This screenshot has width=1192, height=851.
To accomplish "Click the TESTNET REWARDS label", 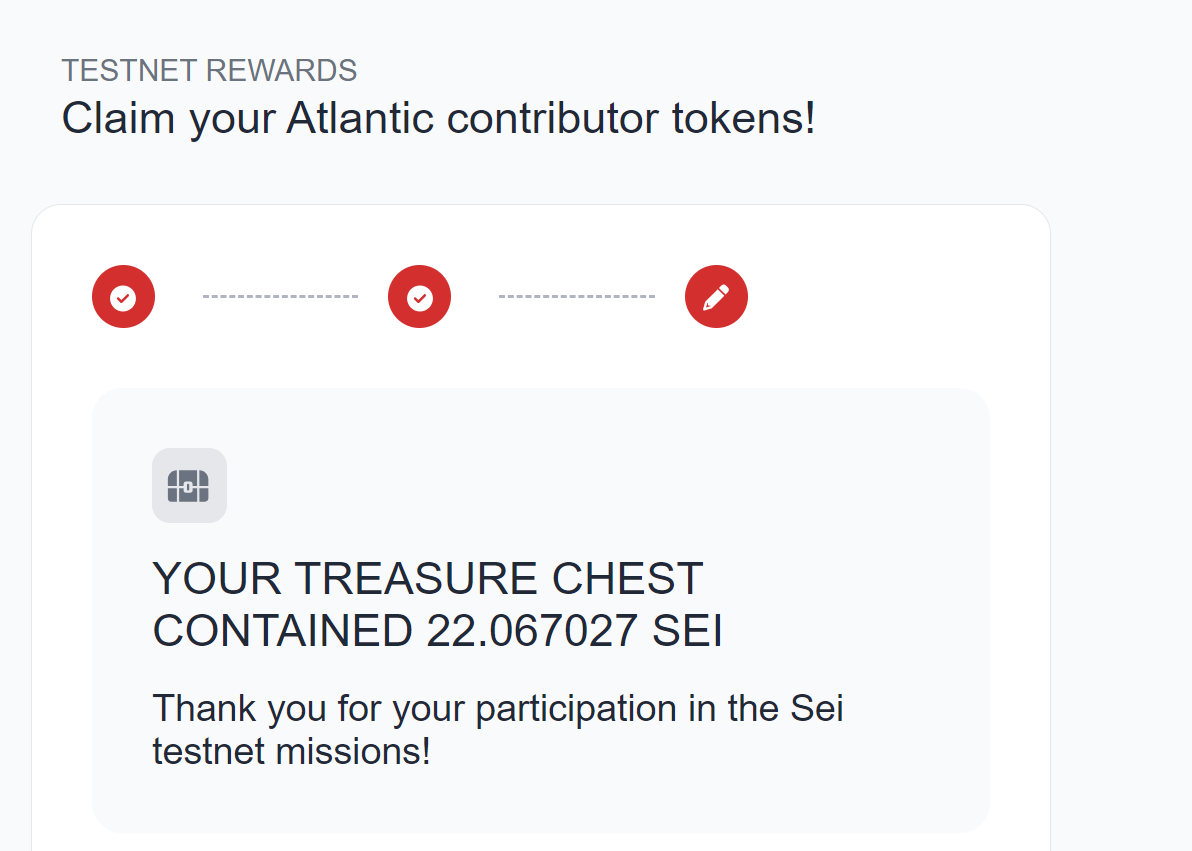I will (209, 71).
